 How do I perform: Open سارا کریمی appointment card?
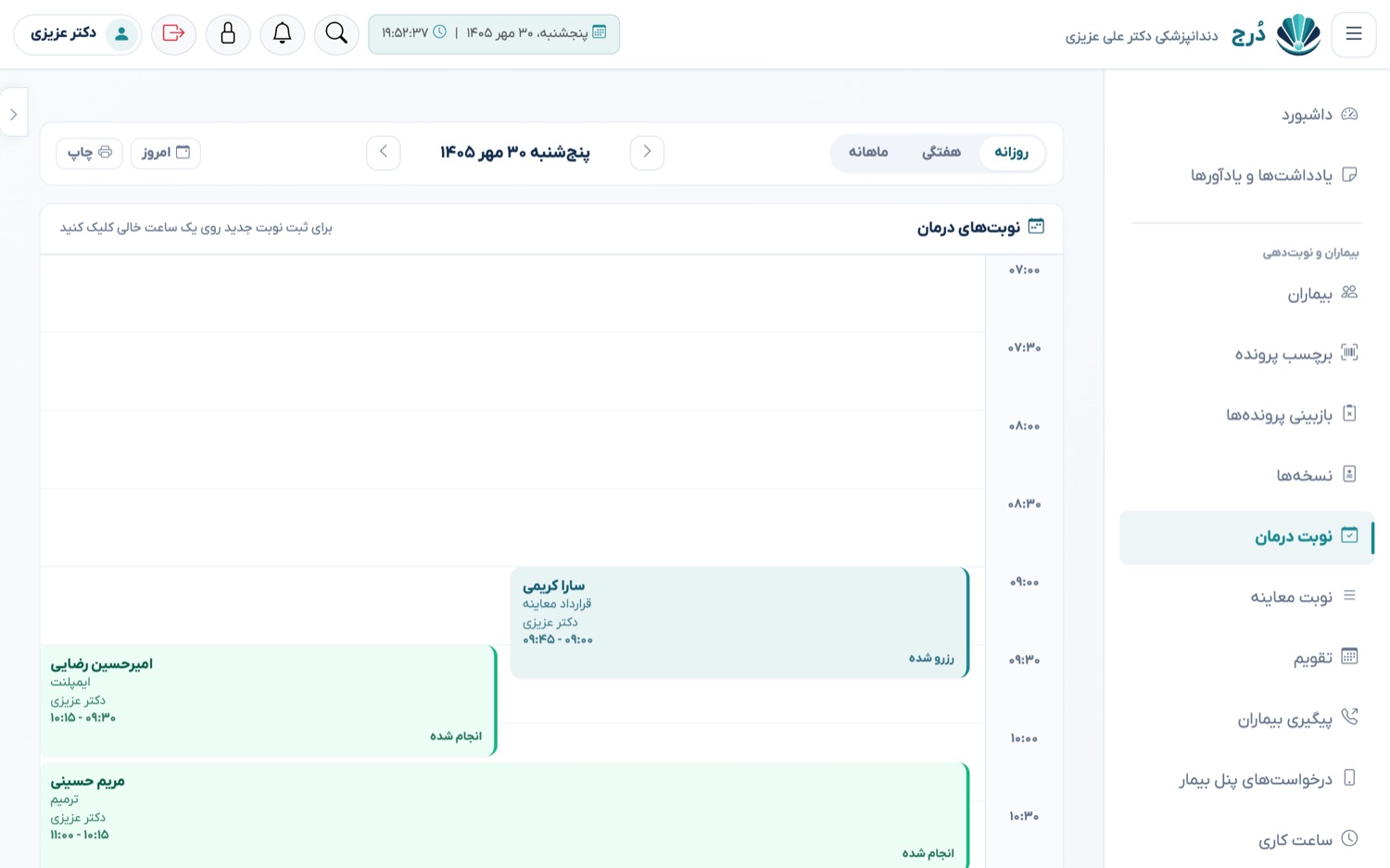(x=739, y=623)
